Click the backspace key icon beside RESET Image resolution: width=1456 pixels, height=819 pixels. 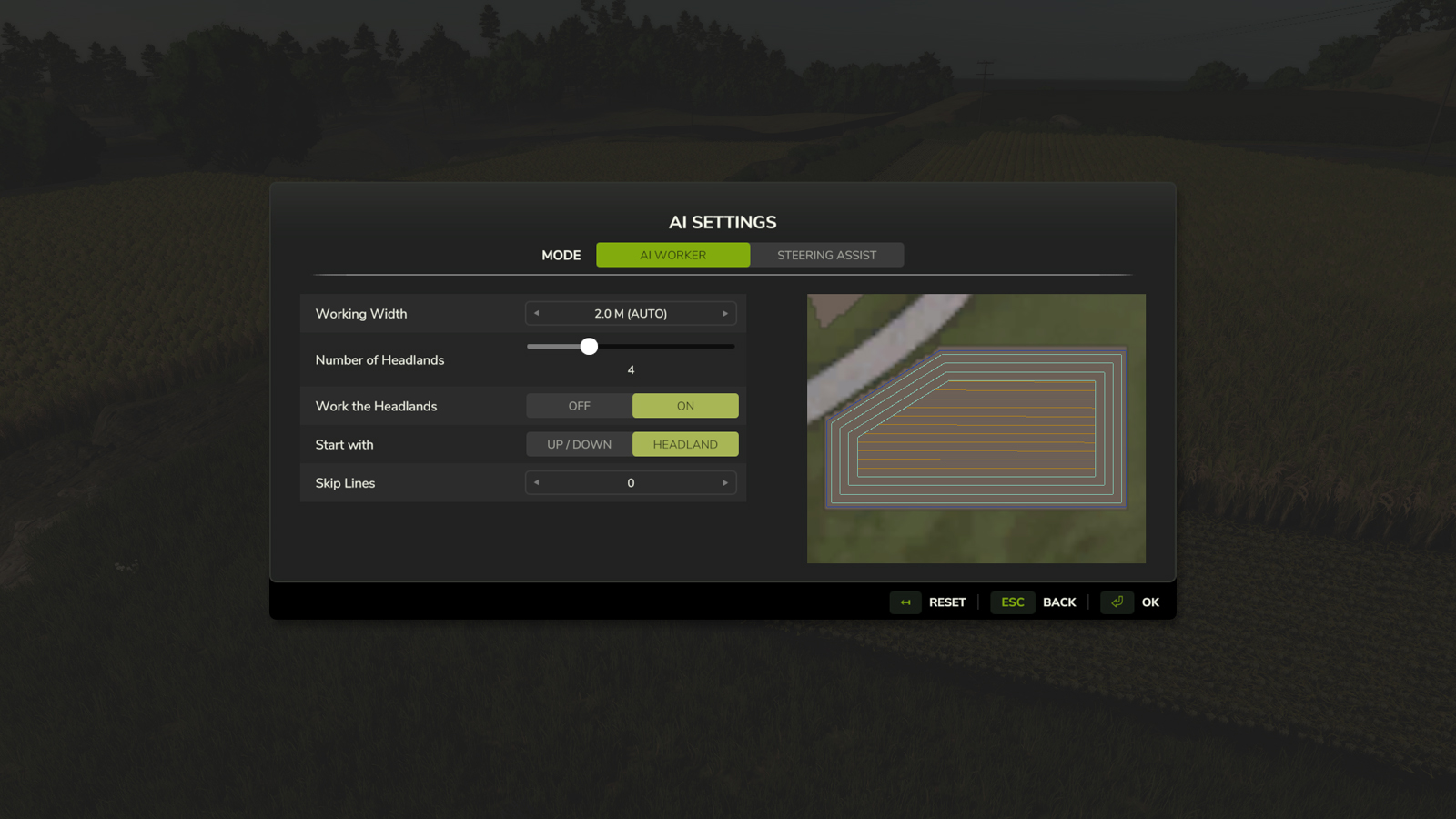[x=905, y=602]
